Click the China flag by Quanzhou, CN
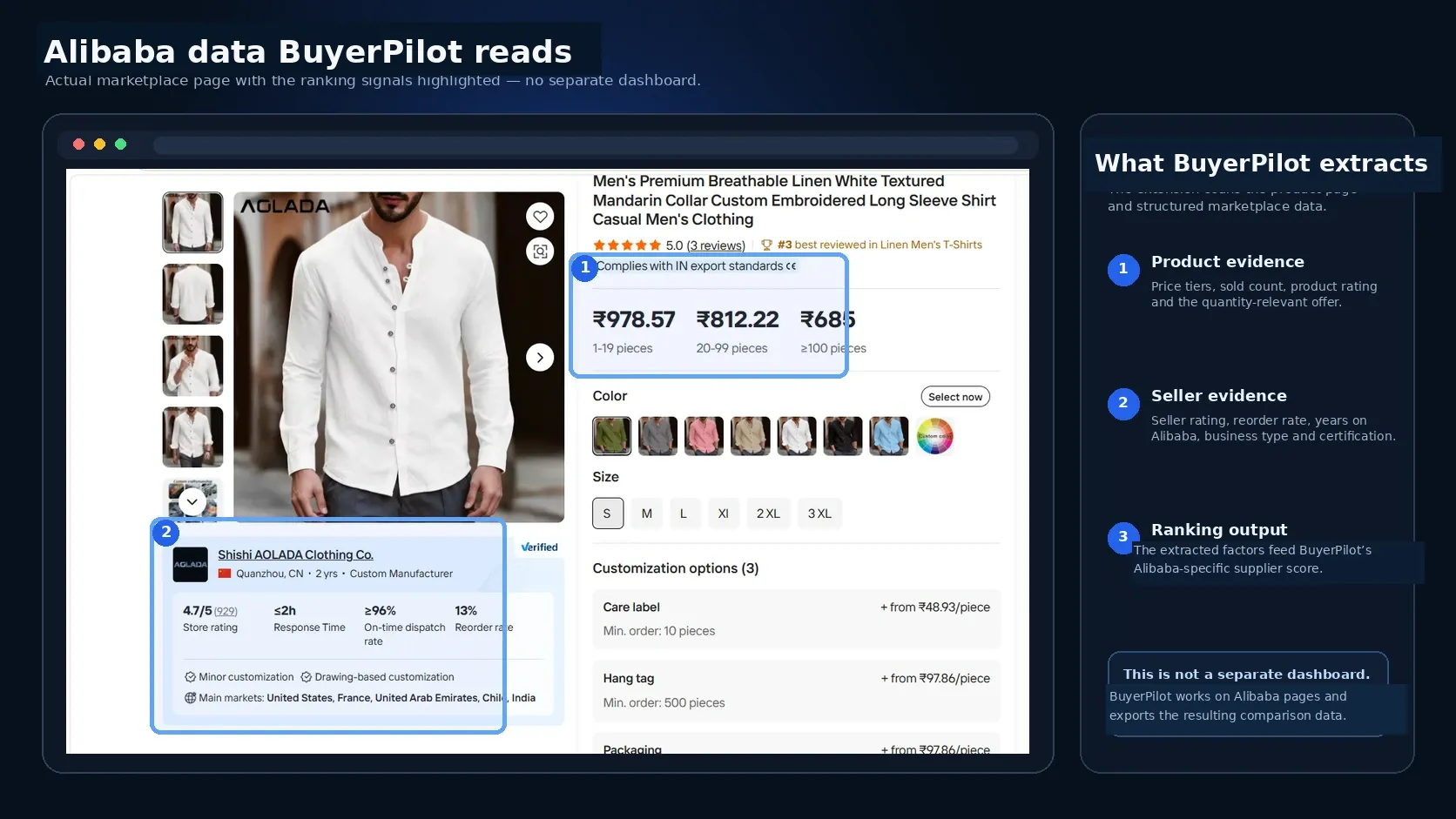This screenshot has height=819, width=1456. [x=225, y=574]
